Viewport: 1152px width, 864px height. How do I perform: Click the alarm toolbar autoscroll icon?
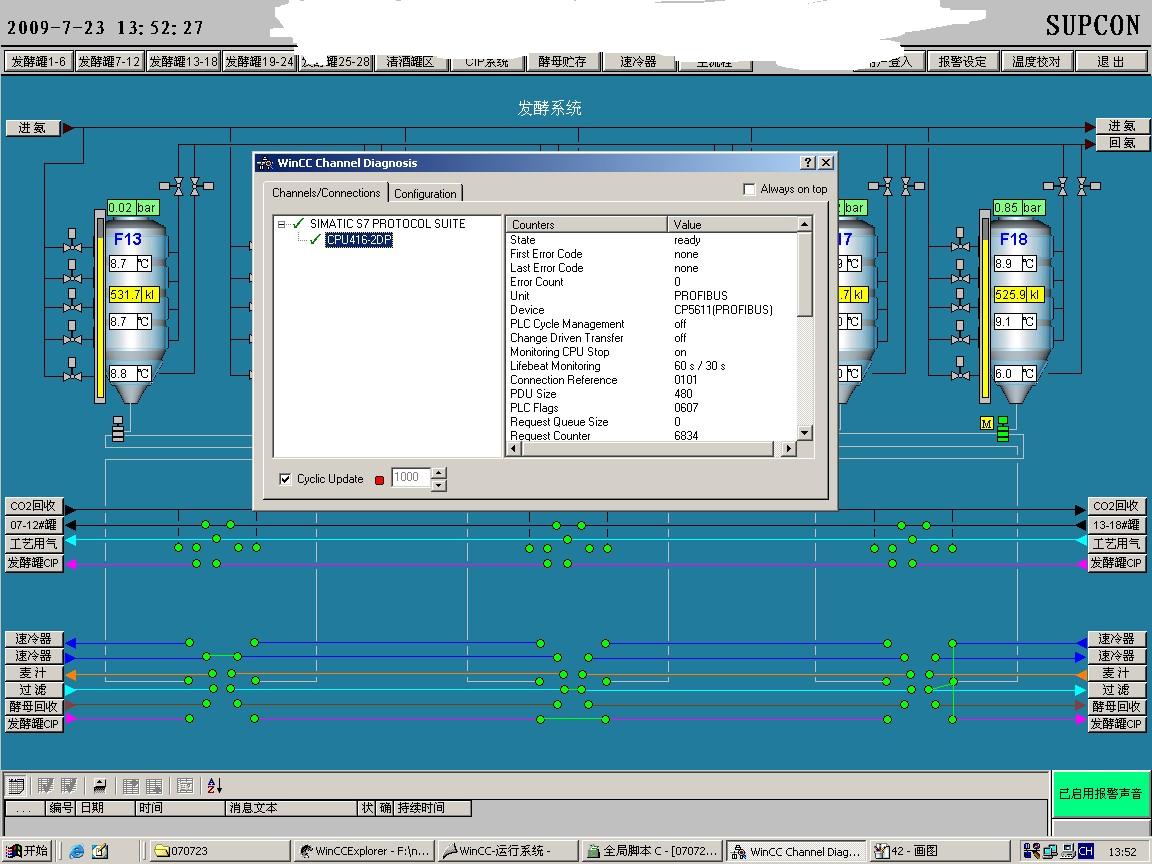100,786
